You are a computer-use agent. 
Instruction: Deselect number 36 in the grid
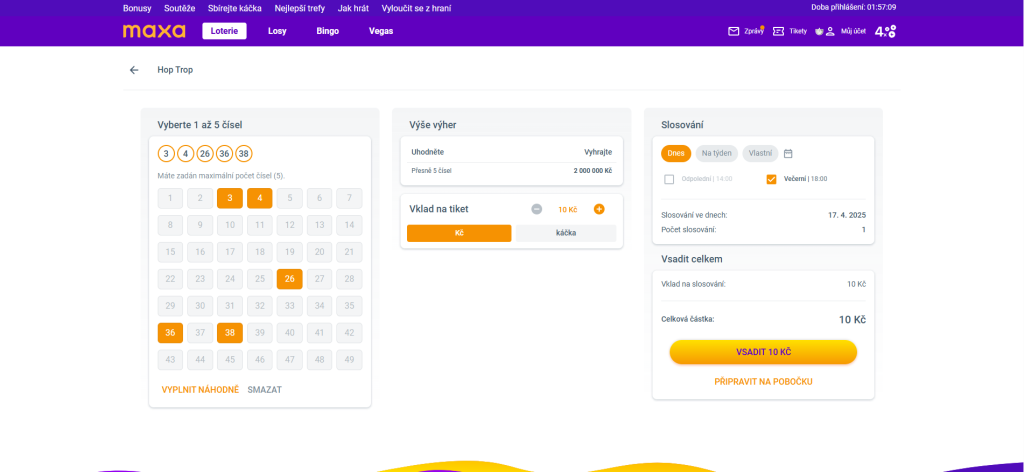(x=170, y=333)
